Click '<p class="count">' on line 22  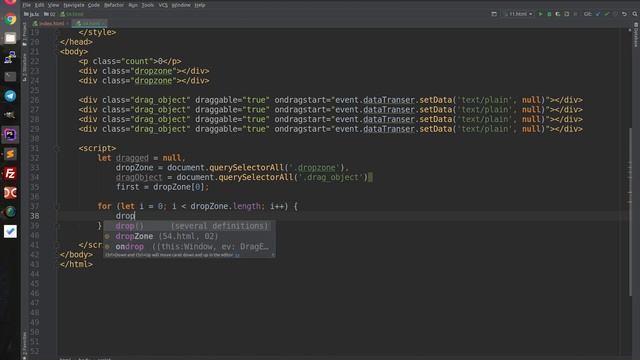click(x=118, y=61)
